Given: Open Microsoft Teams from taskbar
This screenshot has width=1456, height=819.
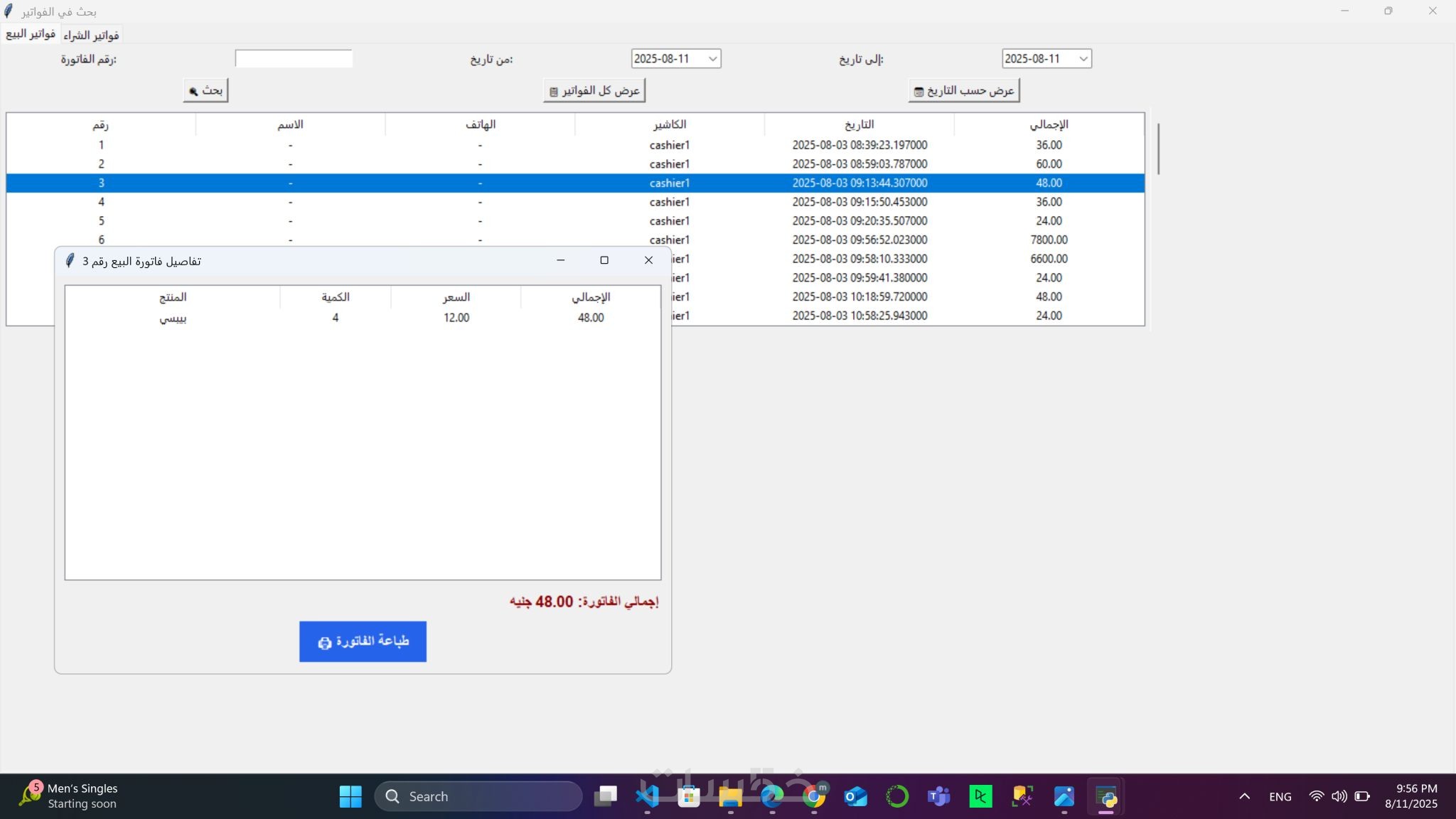Looking at the screenshot, I should coord(938,796).
